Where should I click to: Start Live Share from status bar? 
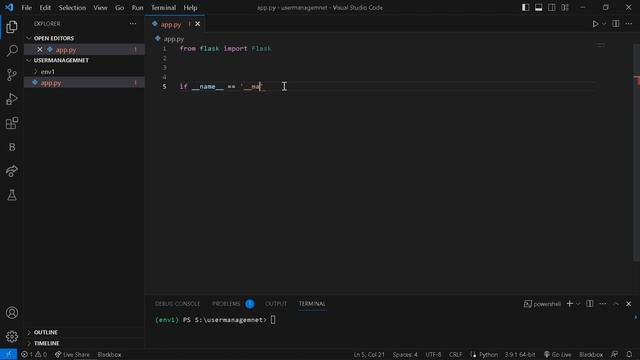point(72,355)
